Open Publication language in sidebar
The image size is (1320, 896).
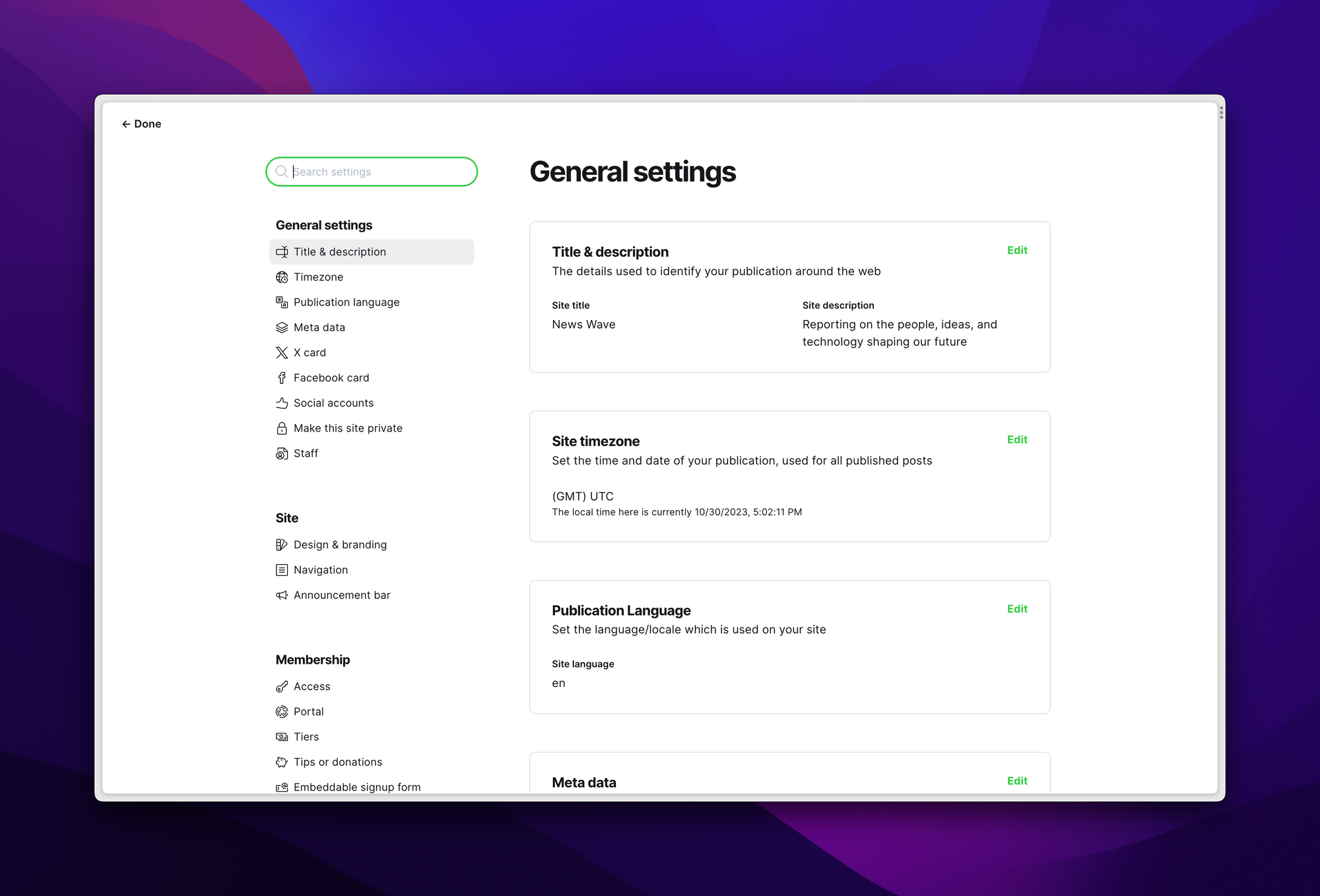click(346, 302)
